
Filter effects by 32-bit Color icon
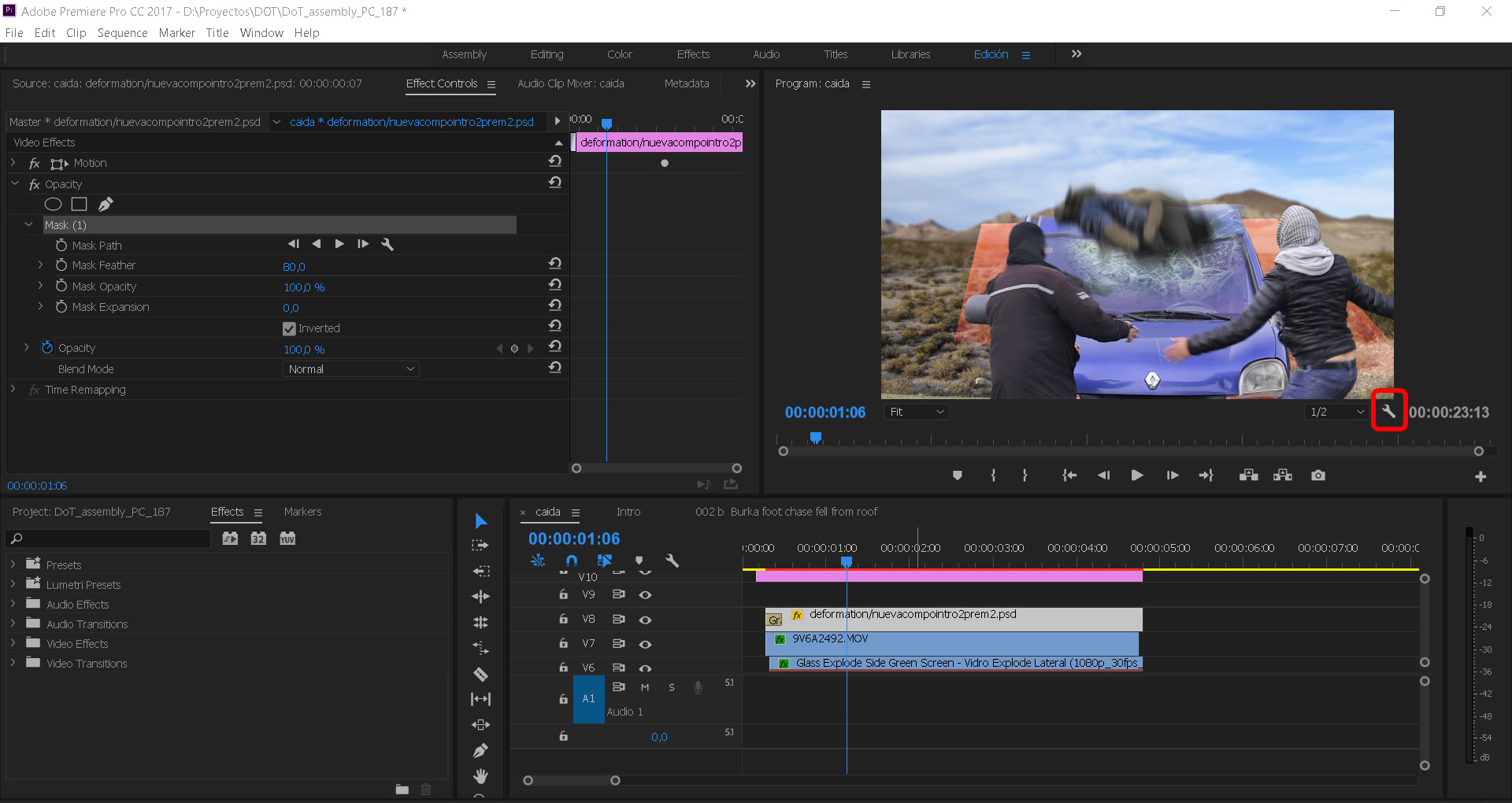tap(258, 538)
